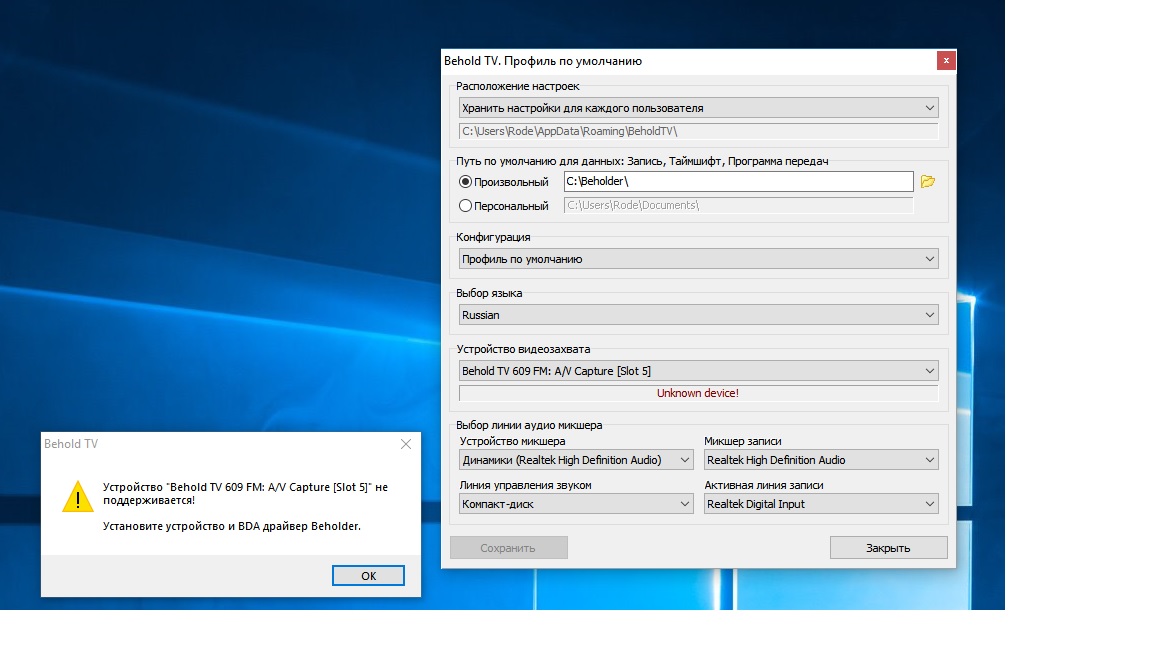Click the Сохранить button

(x=508, y=547)
